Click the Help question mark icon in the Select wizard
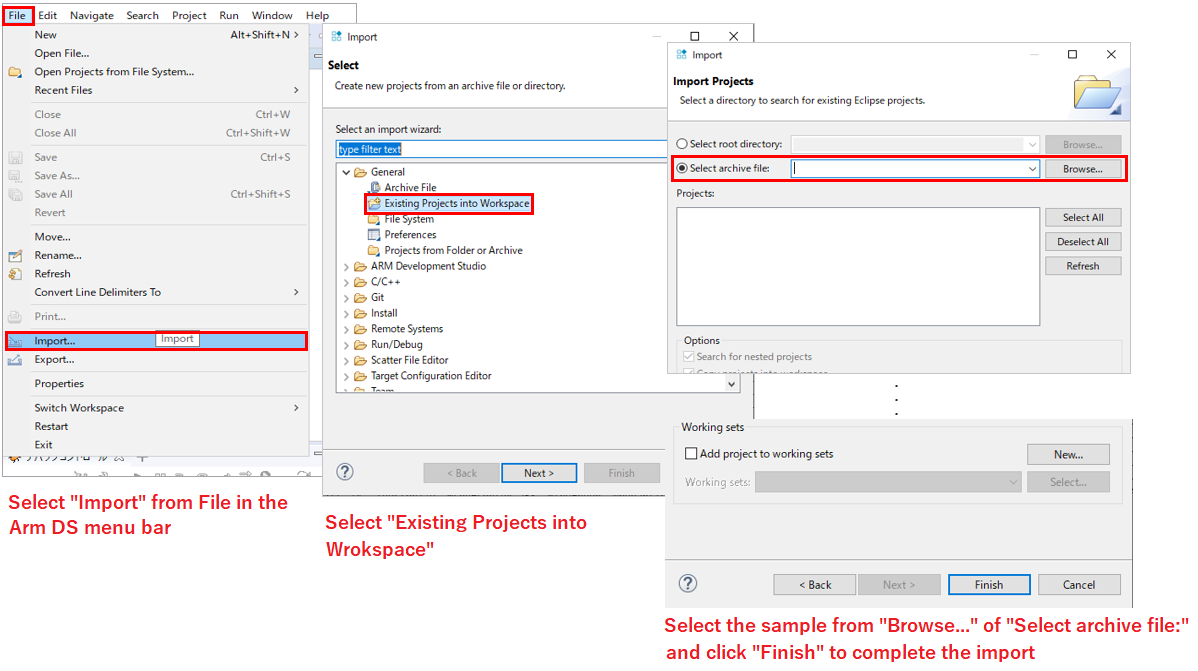The height and width of the screenshot is (671, 1198). pos(345,471)
